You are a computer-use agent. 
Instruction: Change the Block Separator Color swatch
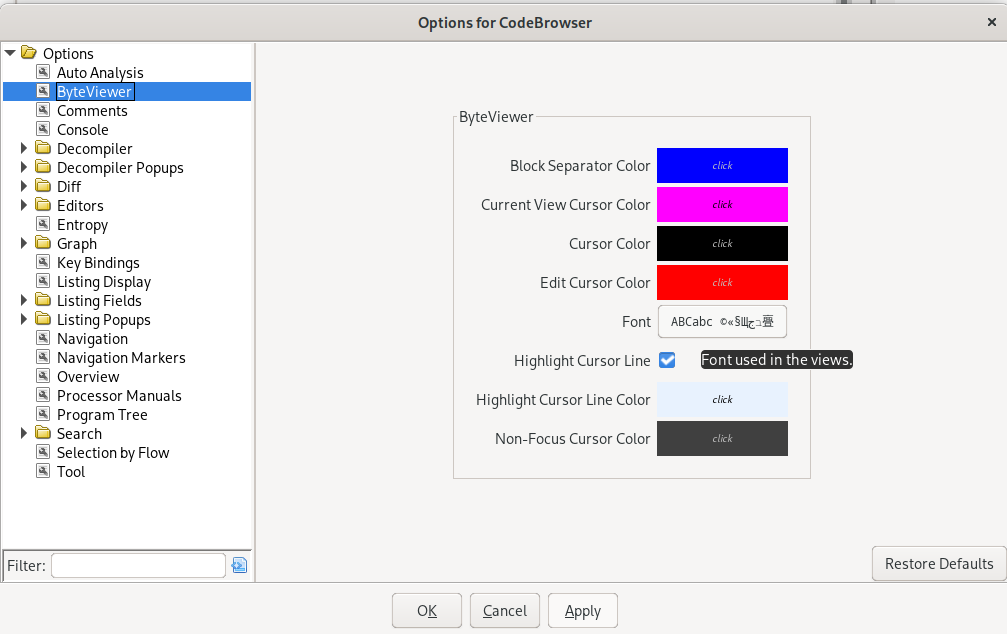pyautogui.click(x=722, y=166)
